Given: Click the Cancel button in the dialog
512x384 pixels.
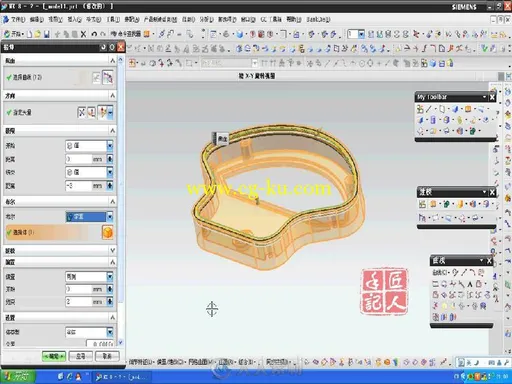Looking at the screenshot, I should [107, 356].
